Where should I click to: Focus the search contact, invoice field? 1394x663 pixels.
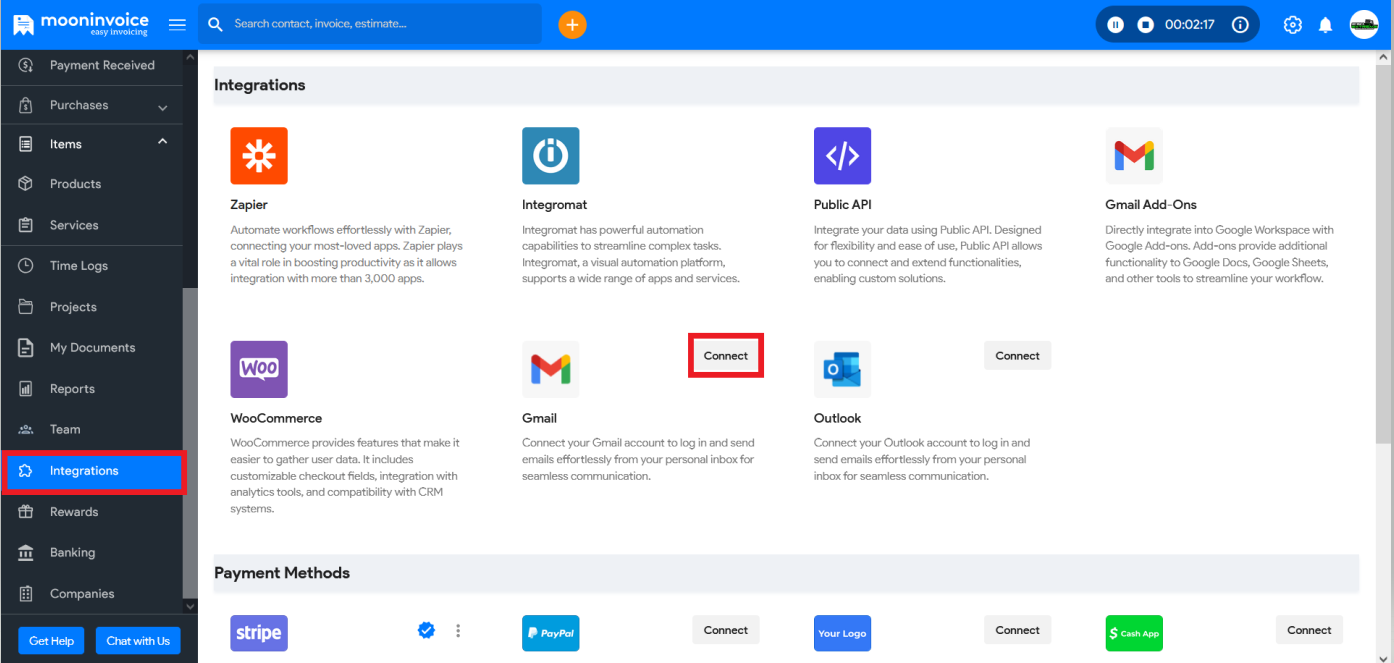click(370, 24)
